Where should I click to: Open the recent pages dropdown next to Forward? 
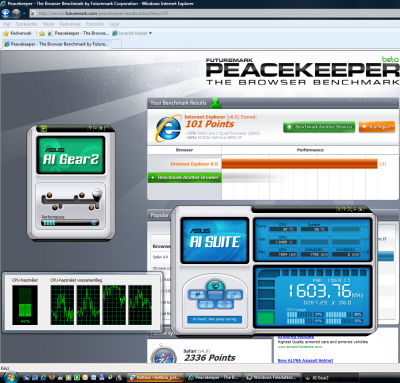[24, 13]
